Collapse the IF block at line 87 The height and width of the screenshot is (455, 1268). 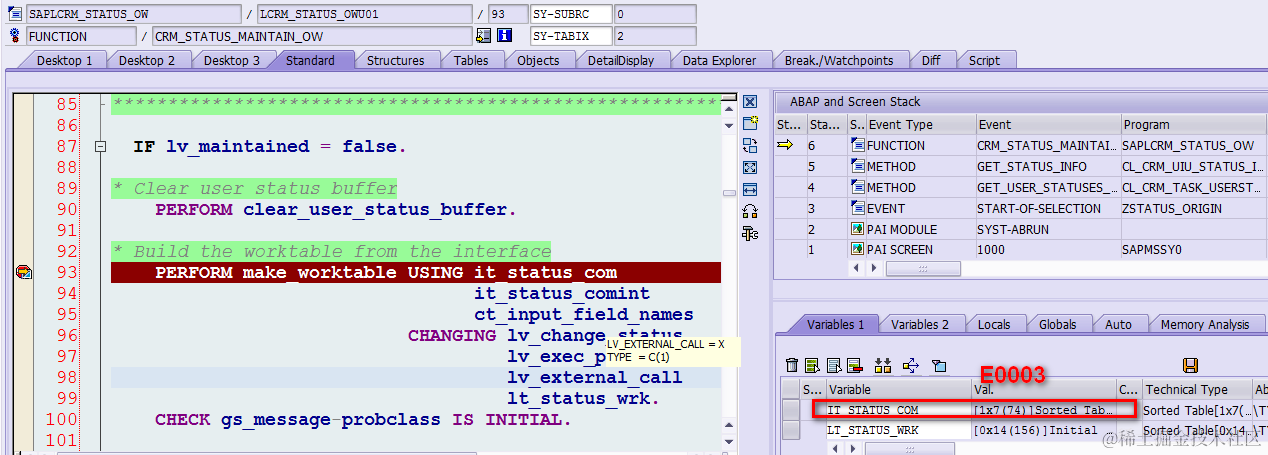(100, 146)
